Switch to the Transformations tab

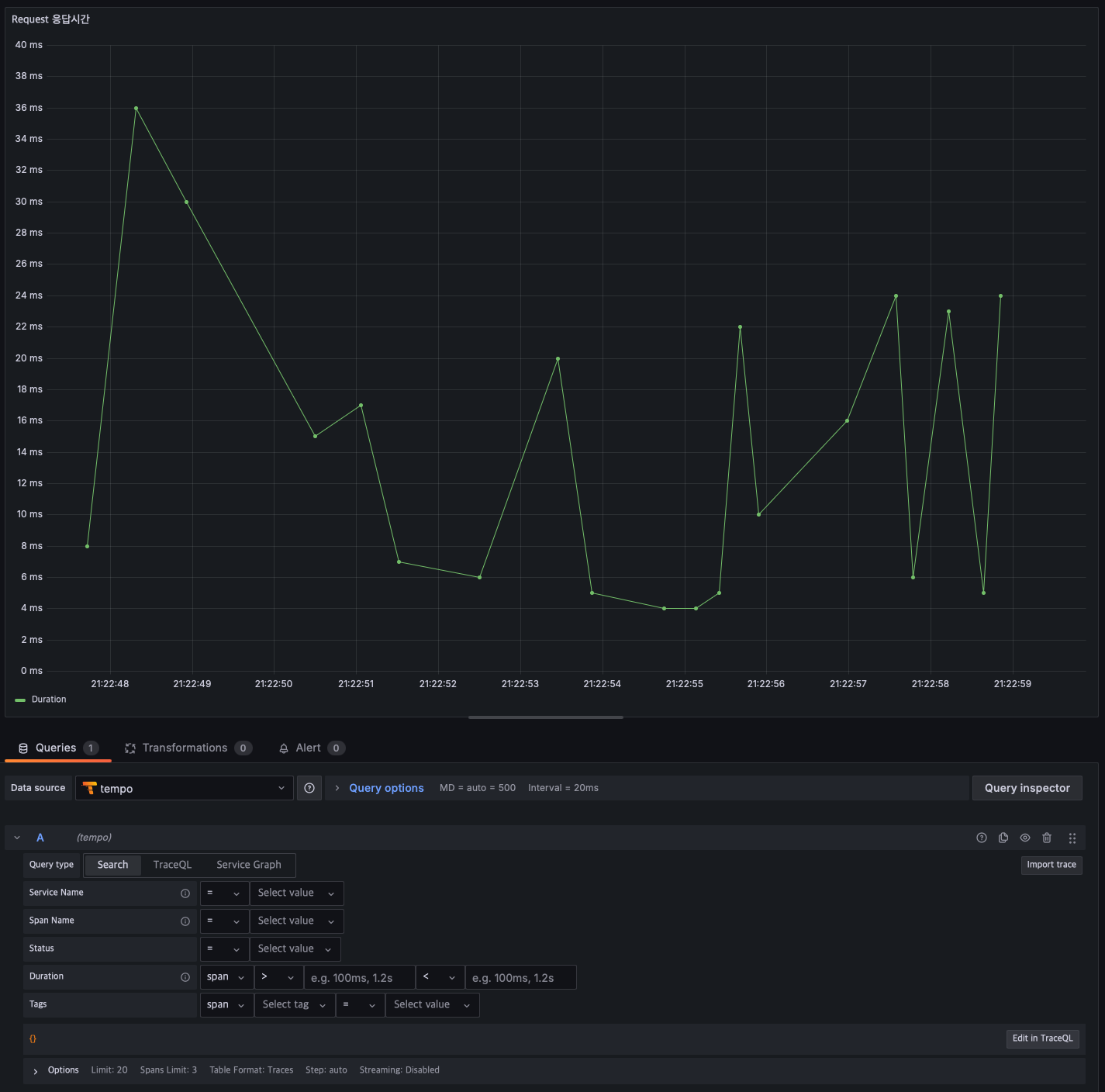click(x=185, y=748)
